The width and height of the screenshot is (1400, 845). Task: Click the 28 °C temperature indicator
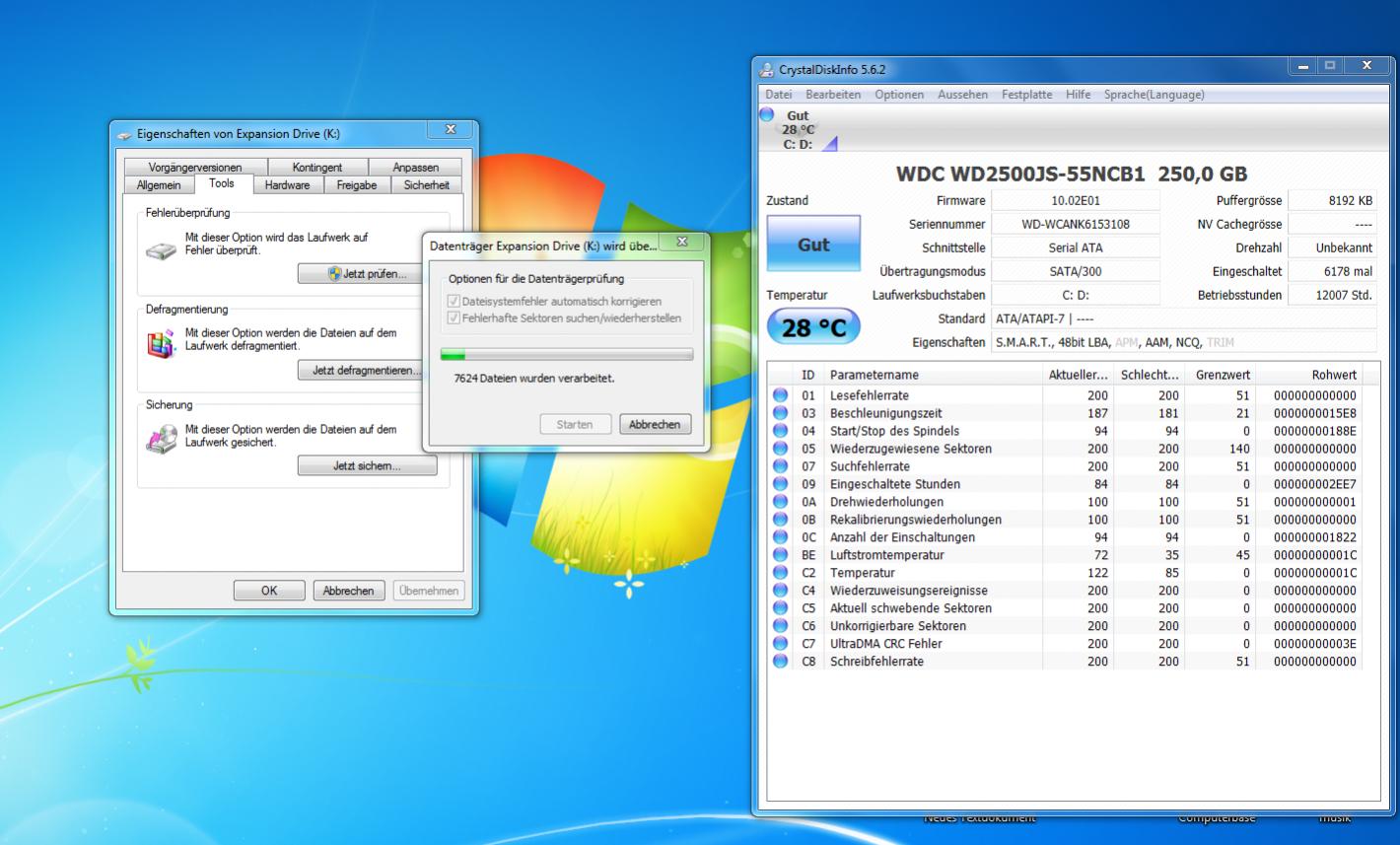(813, 328)
